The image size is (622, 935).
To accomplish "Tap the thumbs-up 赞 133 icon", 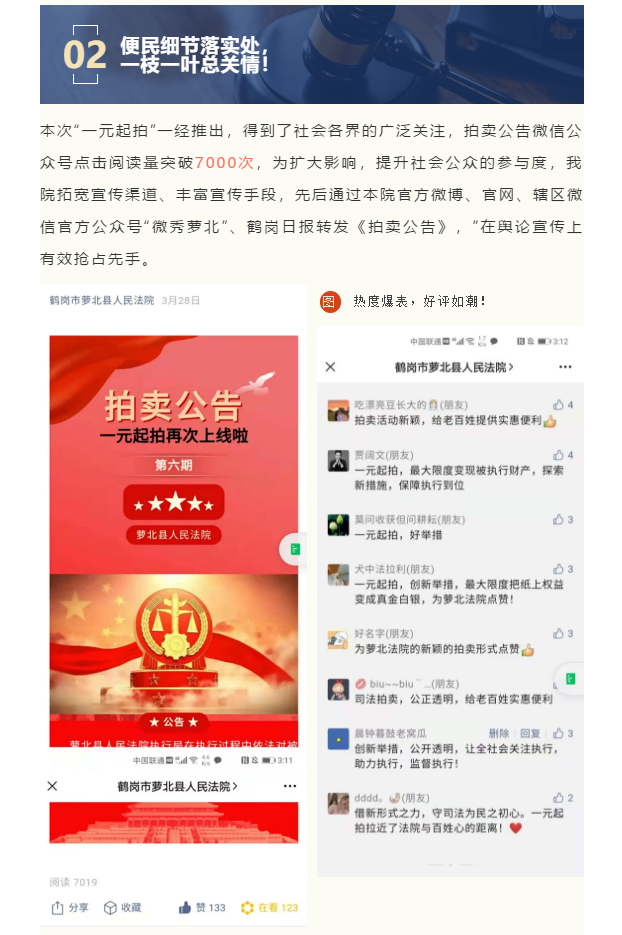I will pyautogui.click(x=184, y=908).
